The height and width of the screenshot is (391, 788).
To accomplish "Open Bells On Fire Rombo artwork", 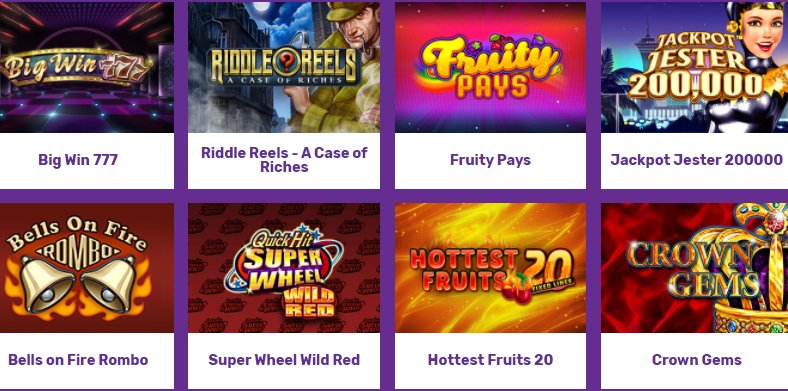I will pos(86,268).
